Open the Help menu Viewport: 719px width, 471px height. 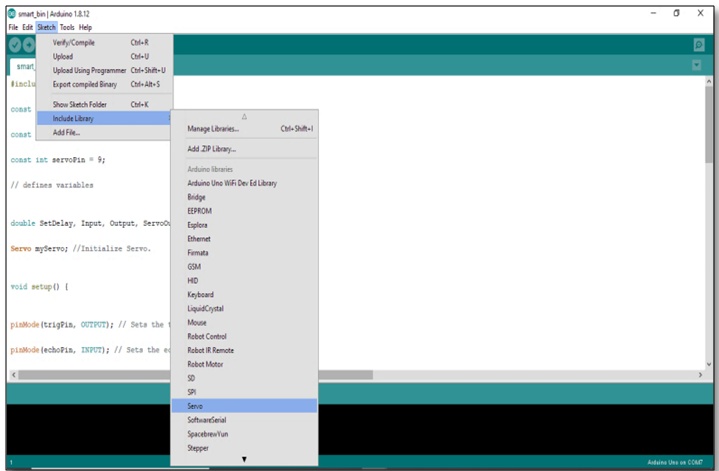(x=85, y=27)
